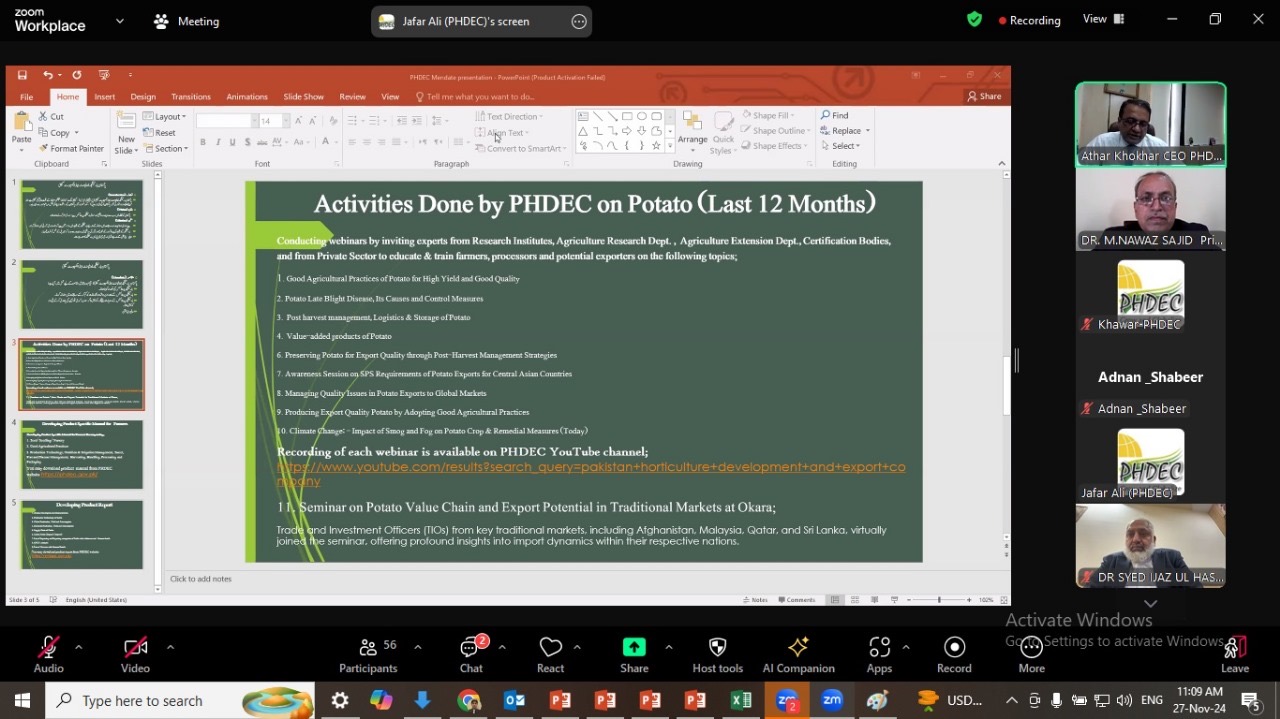Screen dimensions: 1280x719
Task: Open the Zoom Participants panel
Action: pos(368,655)
